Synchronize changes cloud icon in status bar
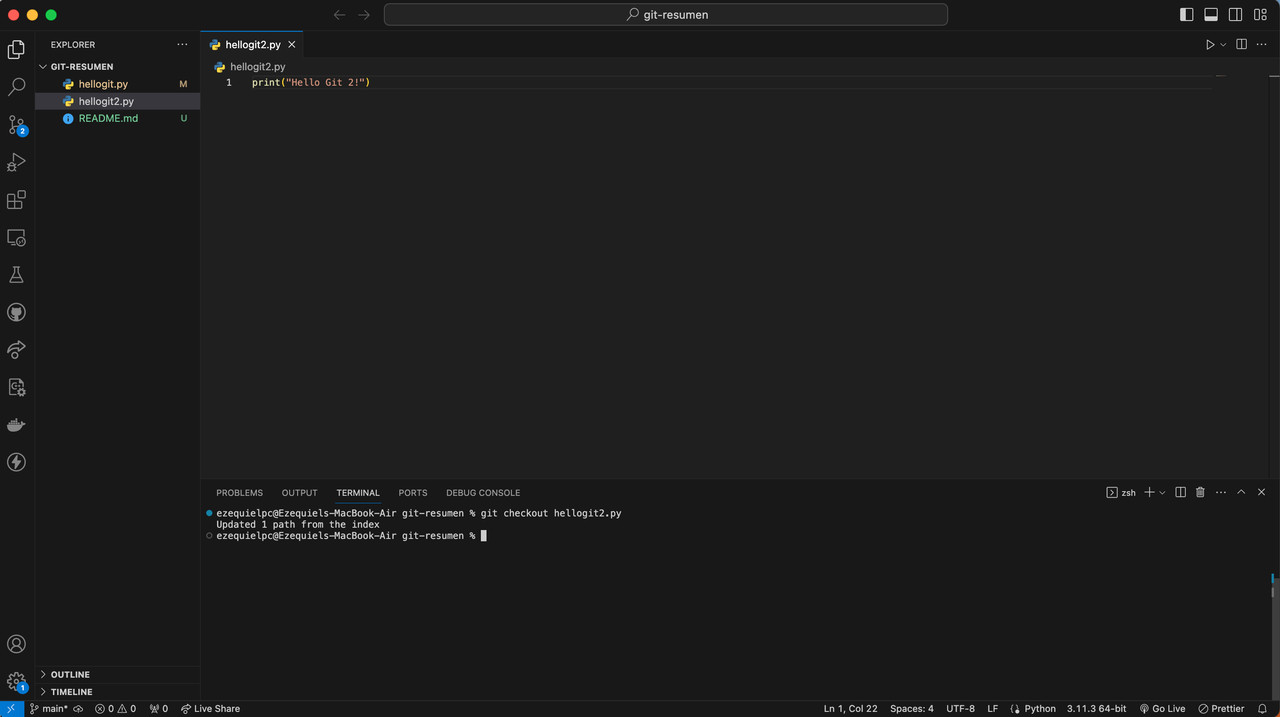The height and width of the screenshot is (717, 1280). tap(78, 709)
